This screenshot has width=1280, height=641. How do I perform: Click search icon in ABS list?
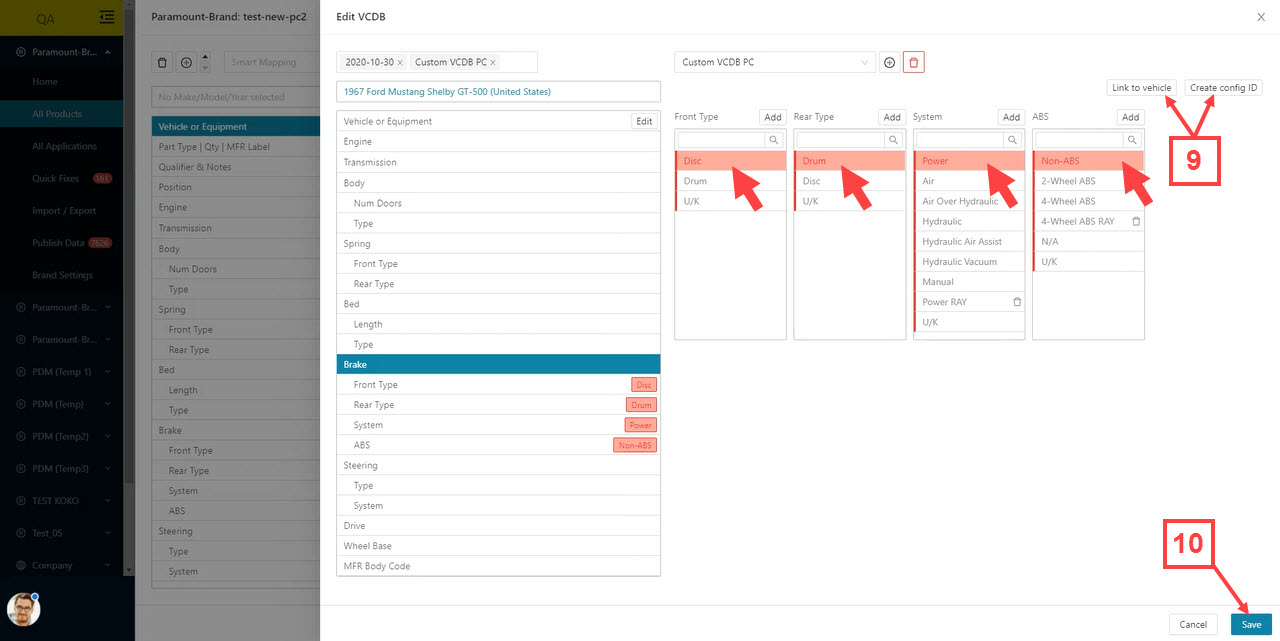1131,141
